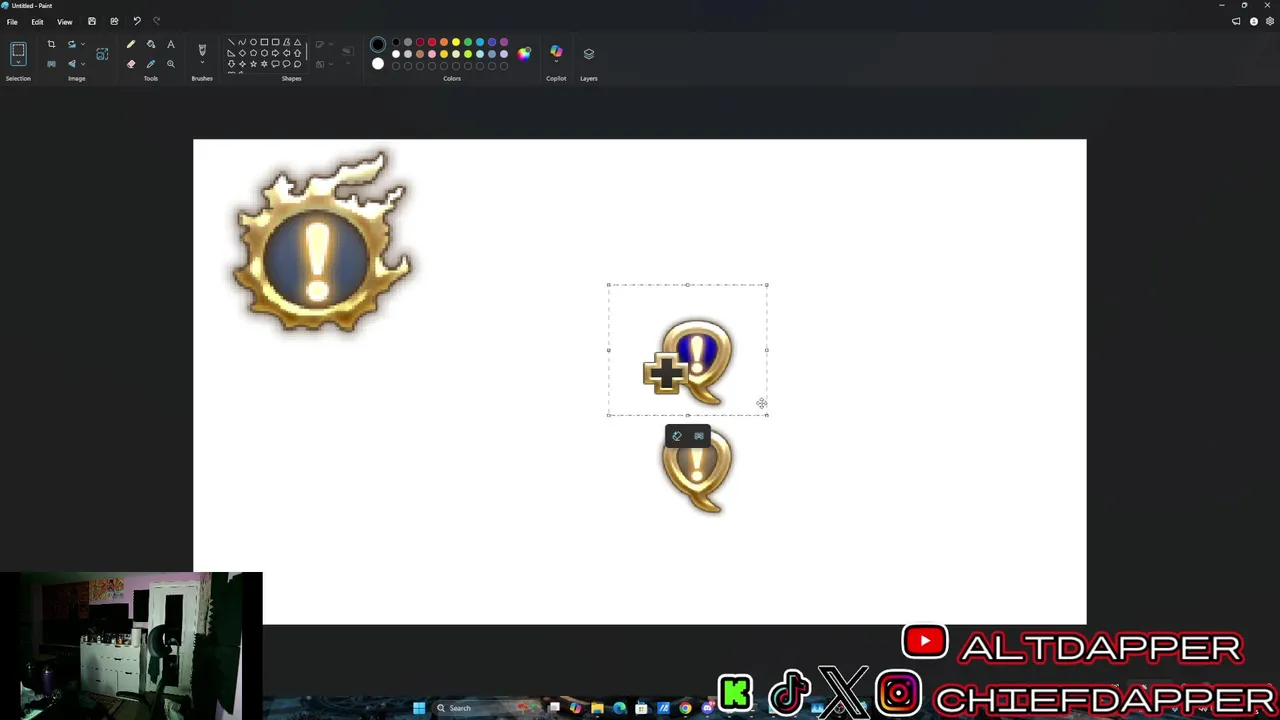Choose the rectangular Selection tool

tap(18, 50)
